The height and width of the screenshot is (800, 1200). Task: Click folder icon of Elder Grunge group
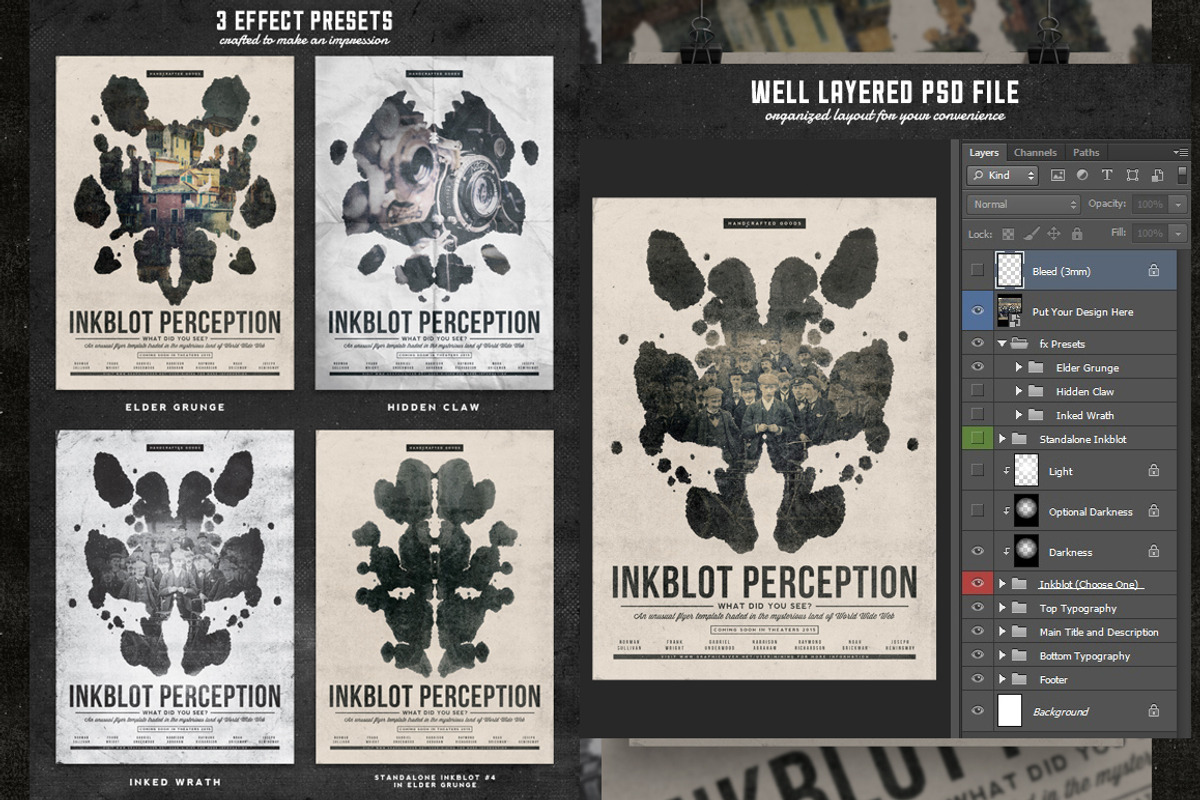point(1035,367)
